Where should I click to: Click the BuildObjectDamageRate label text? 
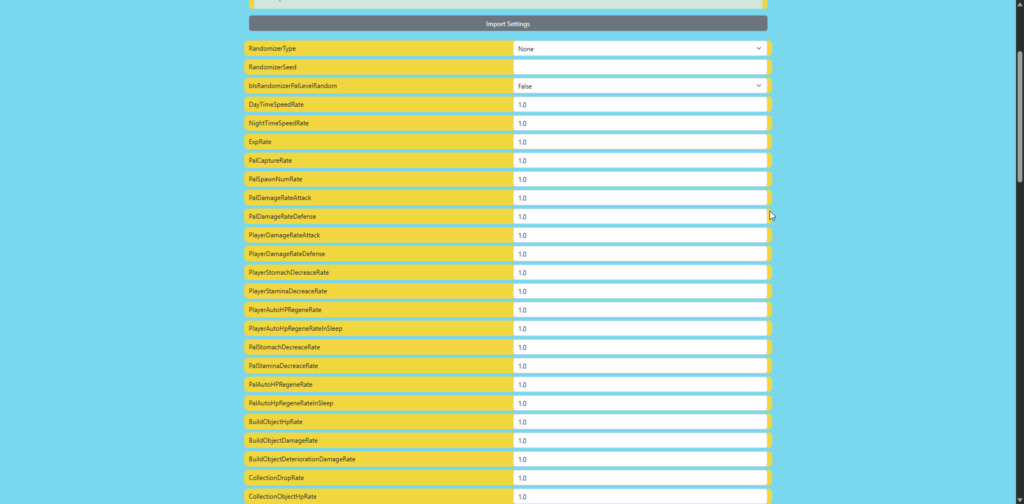(283, 441)
